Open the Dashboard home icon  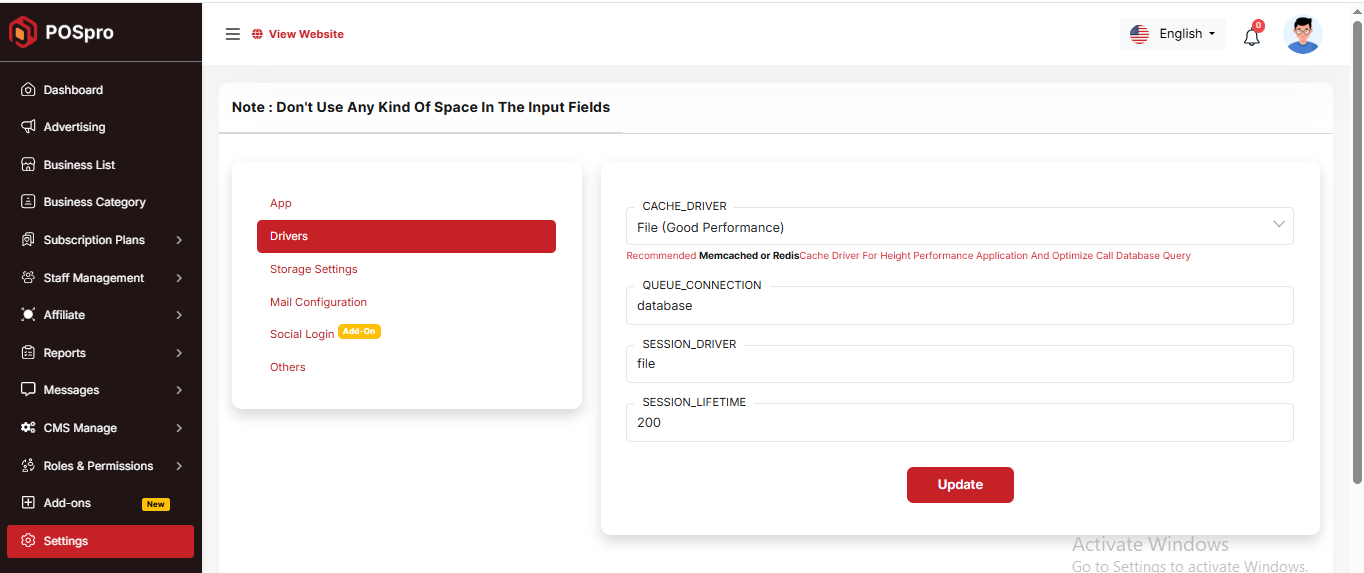click(x=28, y=90)
